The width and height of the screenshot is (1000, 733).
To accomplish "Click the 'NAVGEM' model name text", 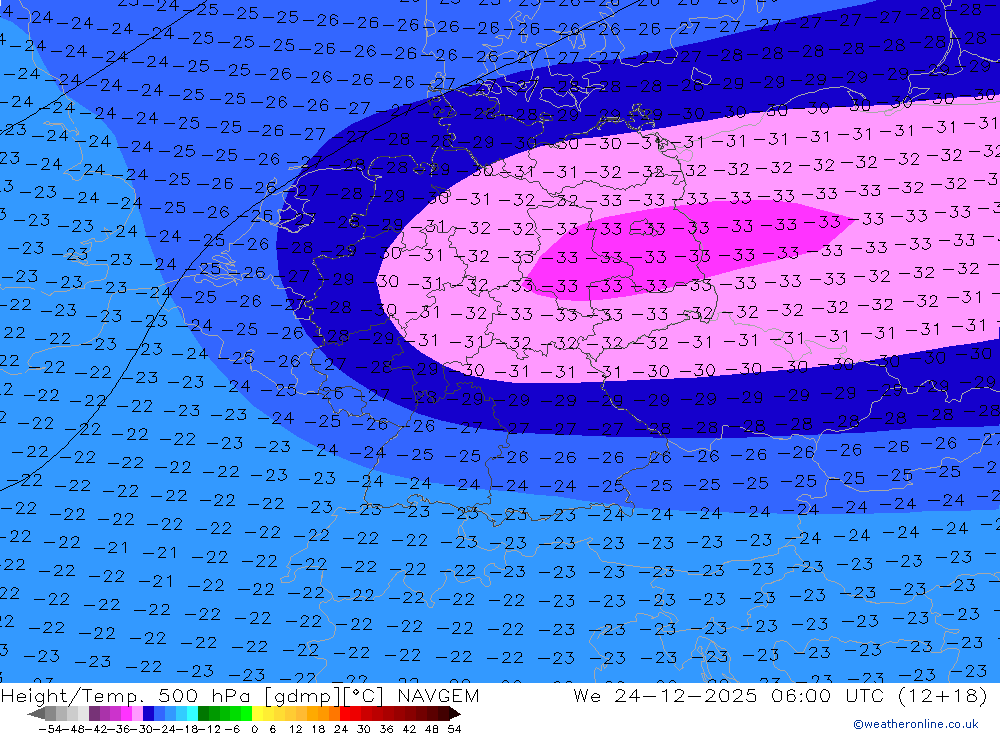I will [438, 695].
